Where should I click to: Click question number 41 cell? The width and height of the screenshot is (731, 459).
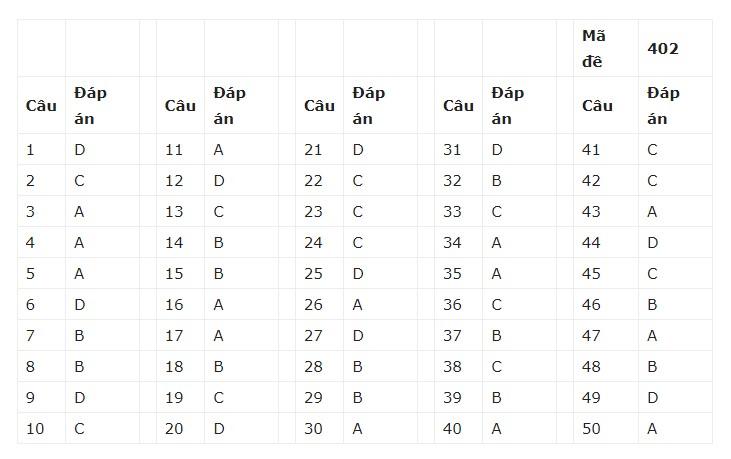click(x=591, y=150)
